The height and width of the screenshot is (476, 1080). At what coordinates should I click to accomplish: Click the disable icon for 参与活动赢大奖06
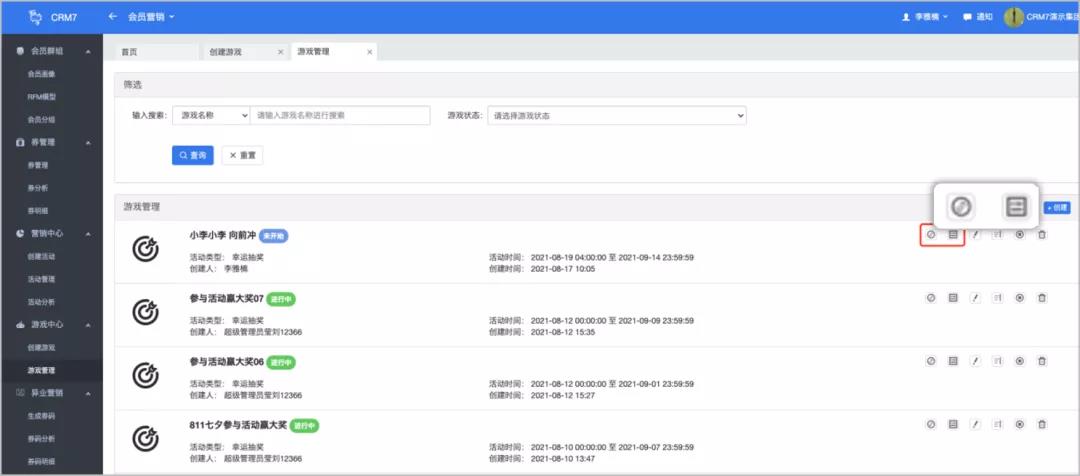click(931, 361)
